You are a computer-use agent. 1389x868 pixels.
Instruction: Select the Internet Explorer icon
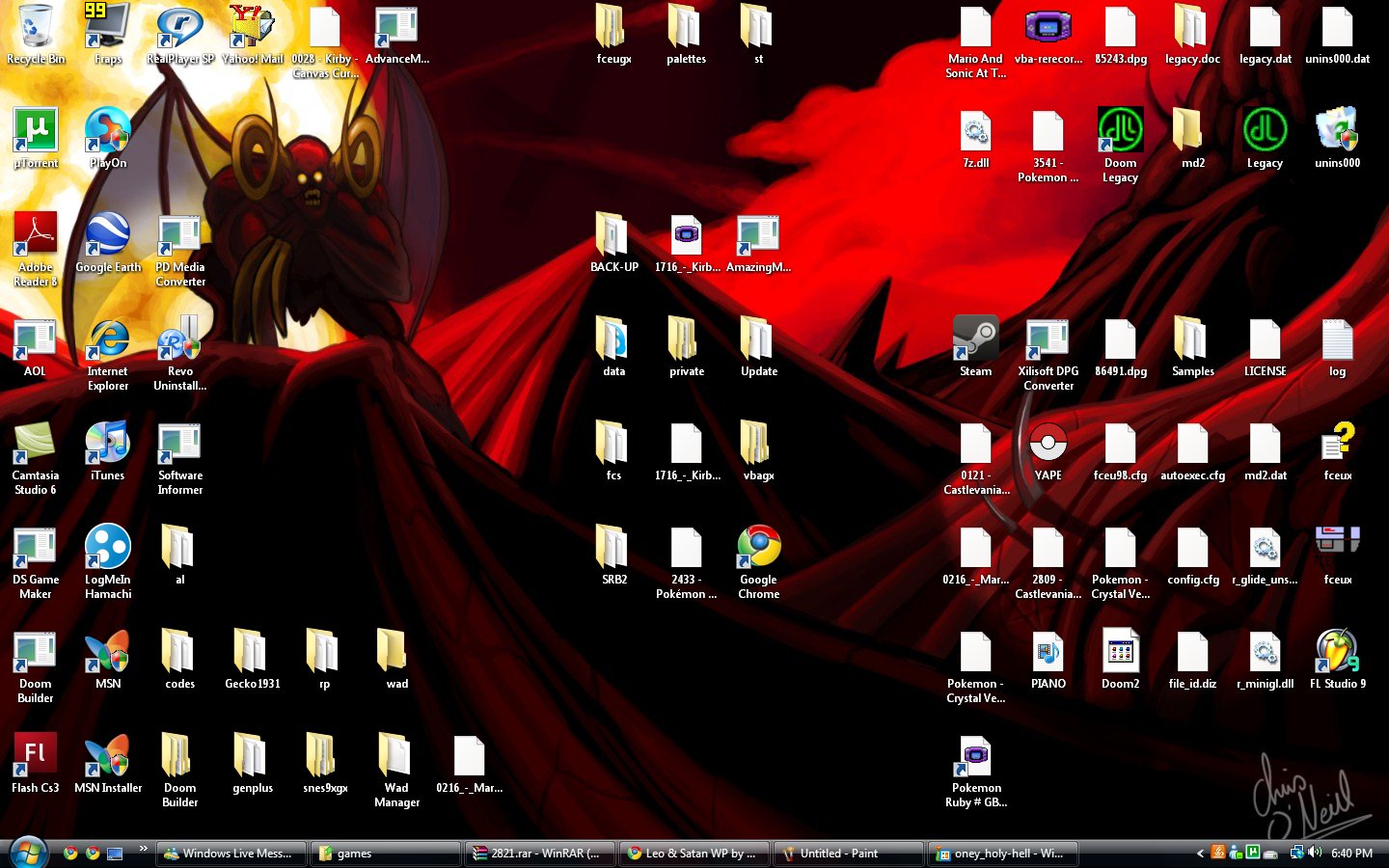pos(108,354)
